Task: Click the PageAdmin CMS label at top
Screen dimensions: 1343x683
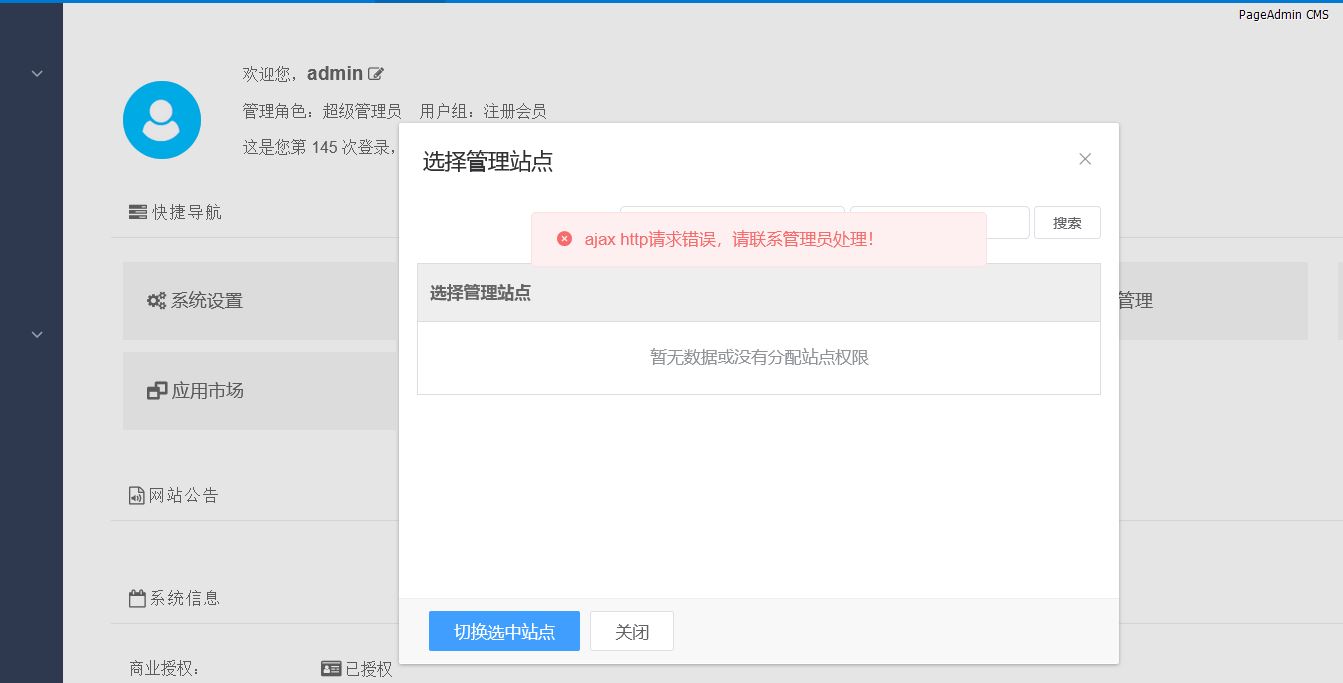Action: [1283, 15]
